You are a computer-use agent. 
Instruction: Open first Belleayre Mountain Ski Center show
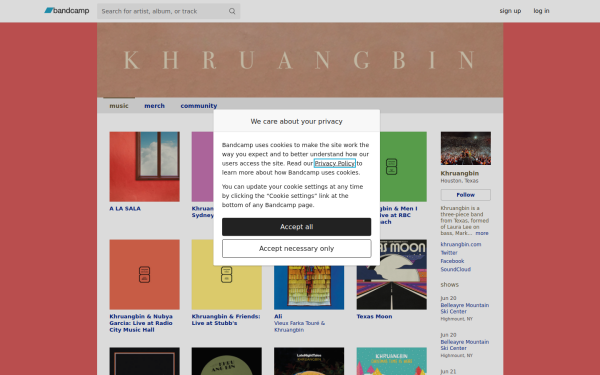coord(465,308)
